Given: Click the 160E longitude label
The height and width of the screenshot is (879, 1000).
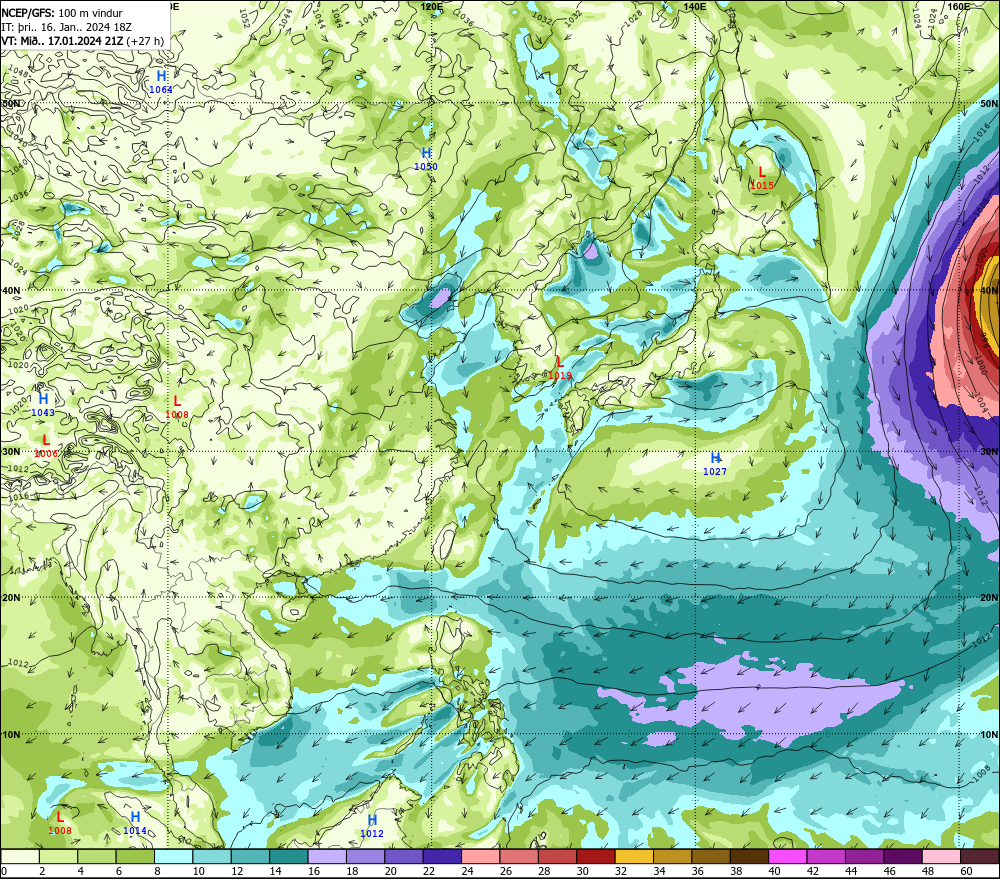Looking at the screenshot, I should tap(959, 6).
